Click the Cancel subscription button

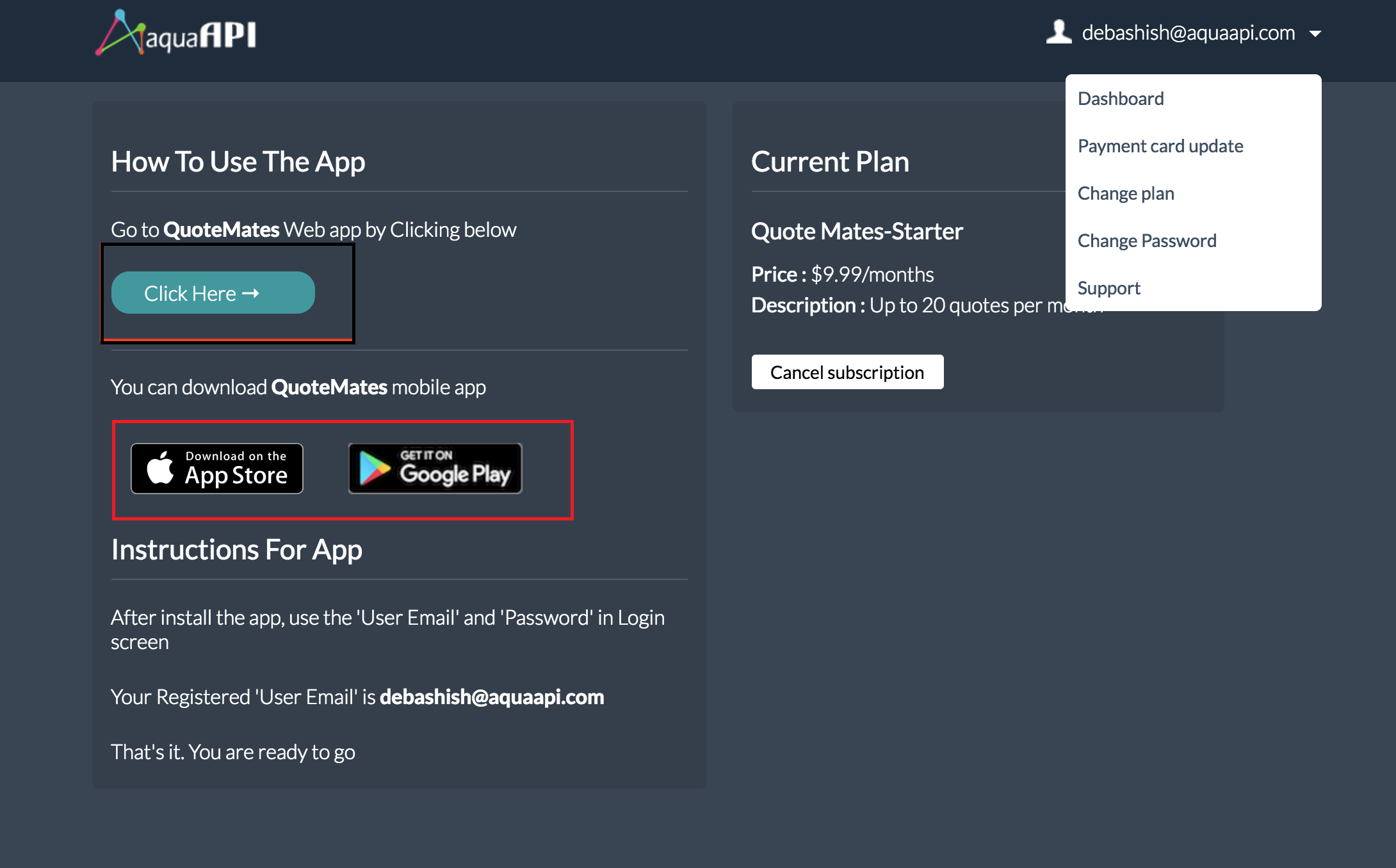pos(847,372)
